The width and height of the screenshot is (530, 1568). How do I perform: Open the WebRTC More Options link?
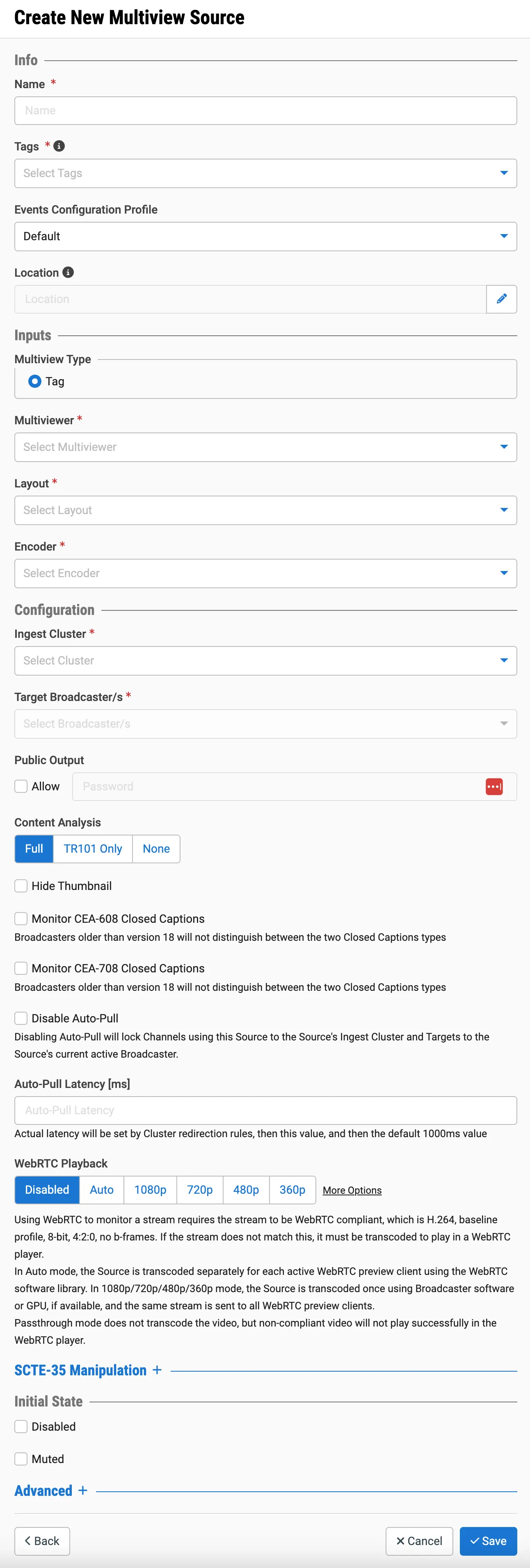[352, 1190]
